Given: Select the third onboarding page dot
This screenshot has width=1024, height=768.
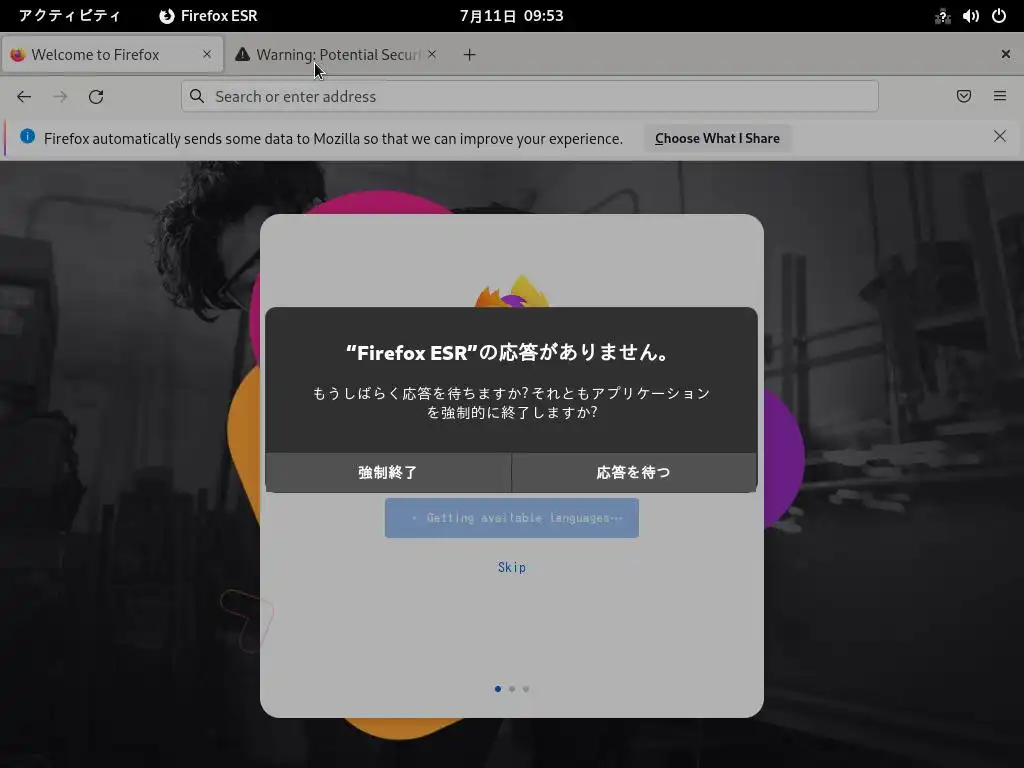Looking at the screenshot, I should pyautogui.click(x=526, y=689).
